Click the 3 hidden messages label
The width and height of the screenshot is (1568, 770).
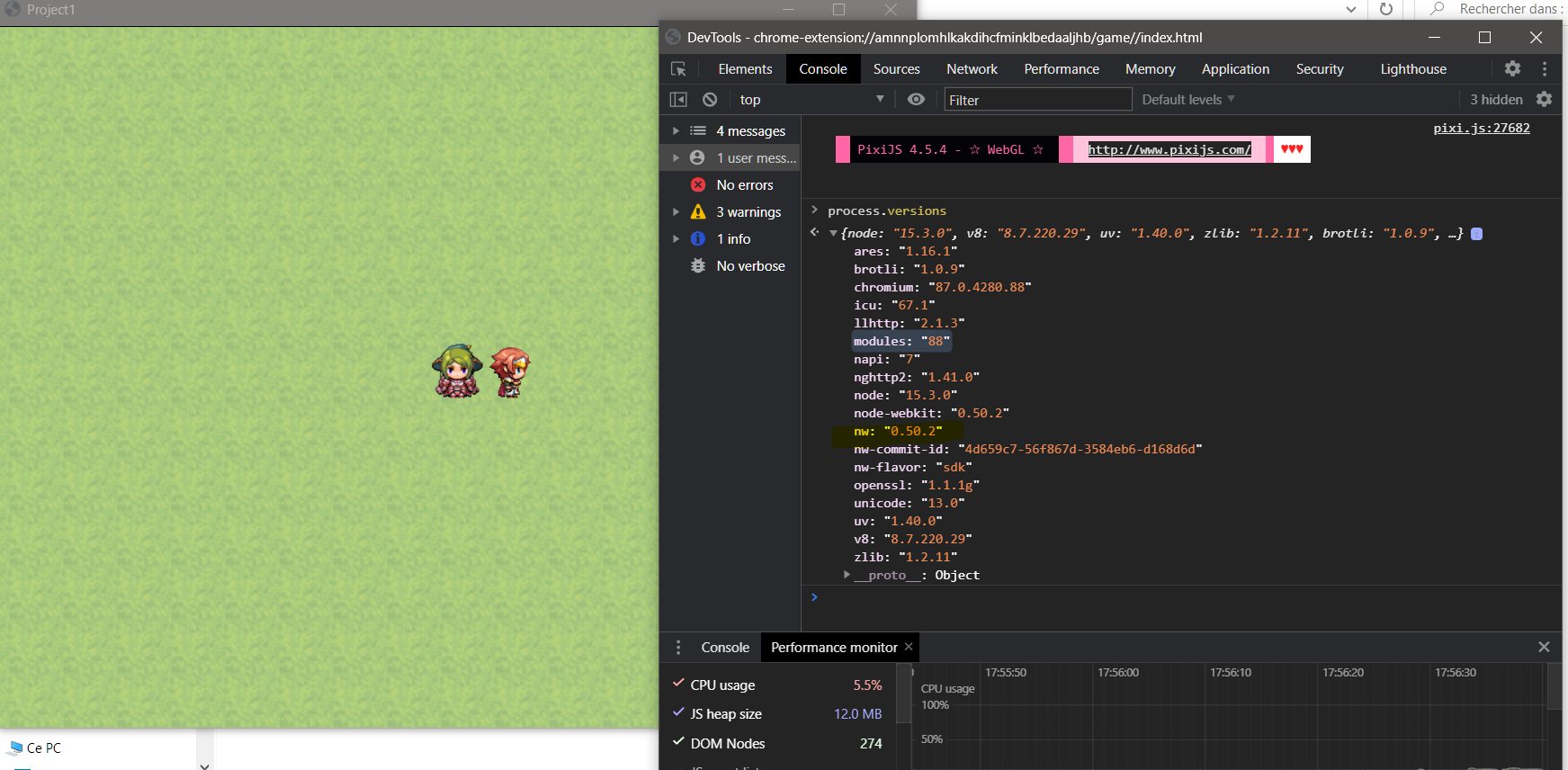pos(1496,100)
